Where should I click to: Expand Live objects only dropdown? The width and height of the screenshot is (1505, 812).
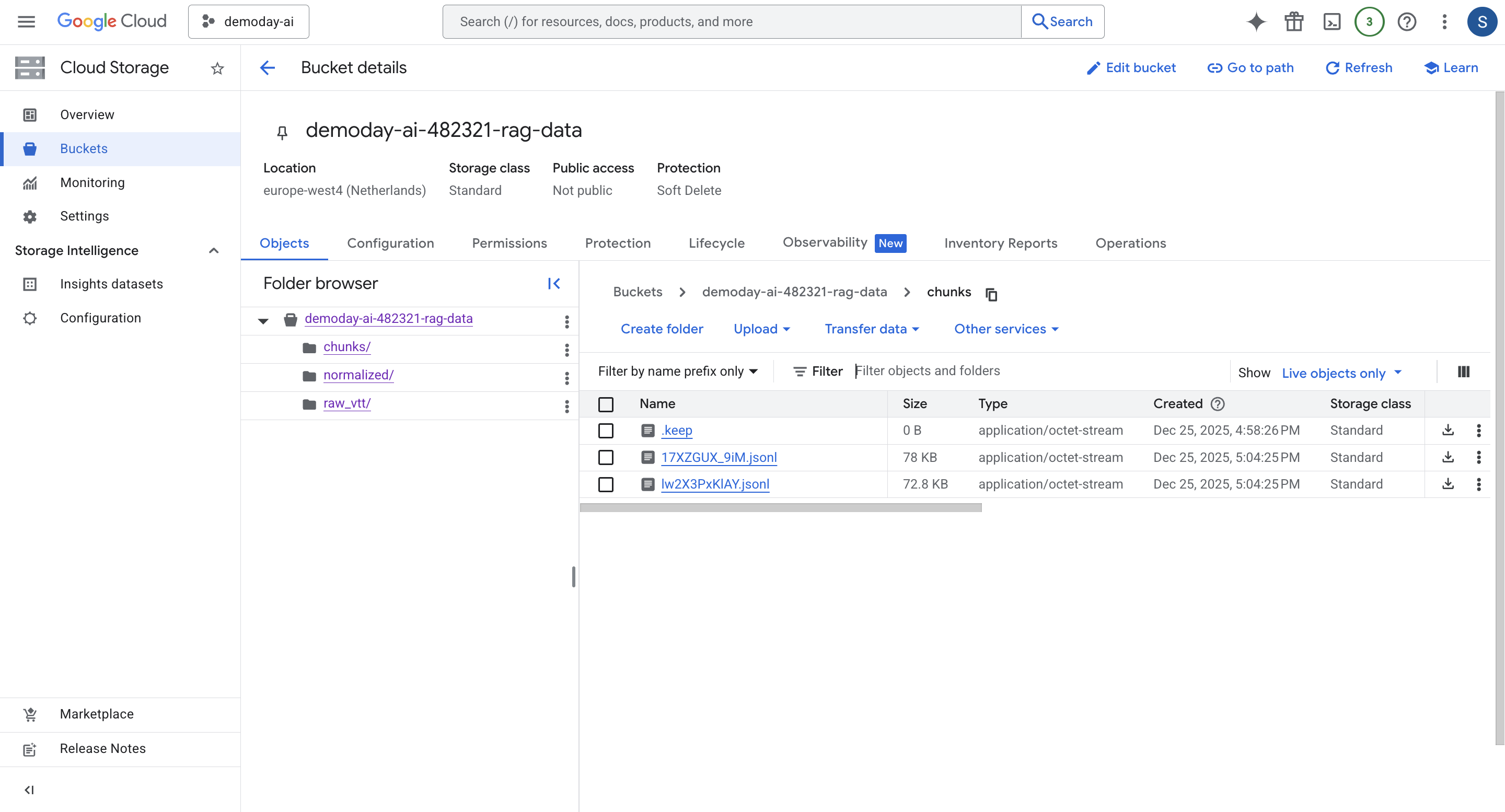coord(1341,373)
